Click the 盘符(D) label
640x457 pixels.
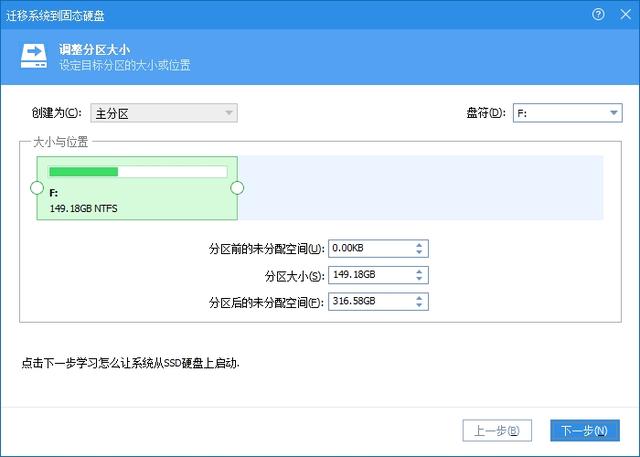click(486, 113)
